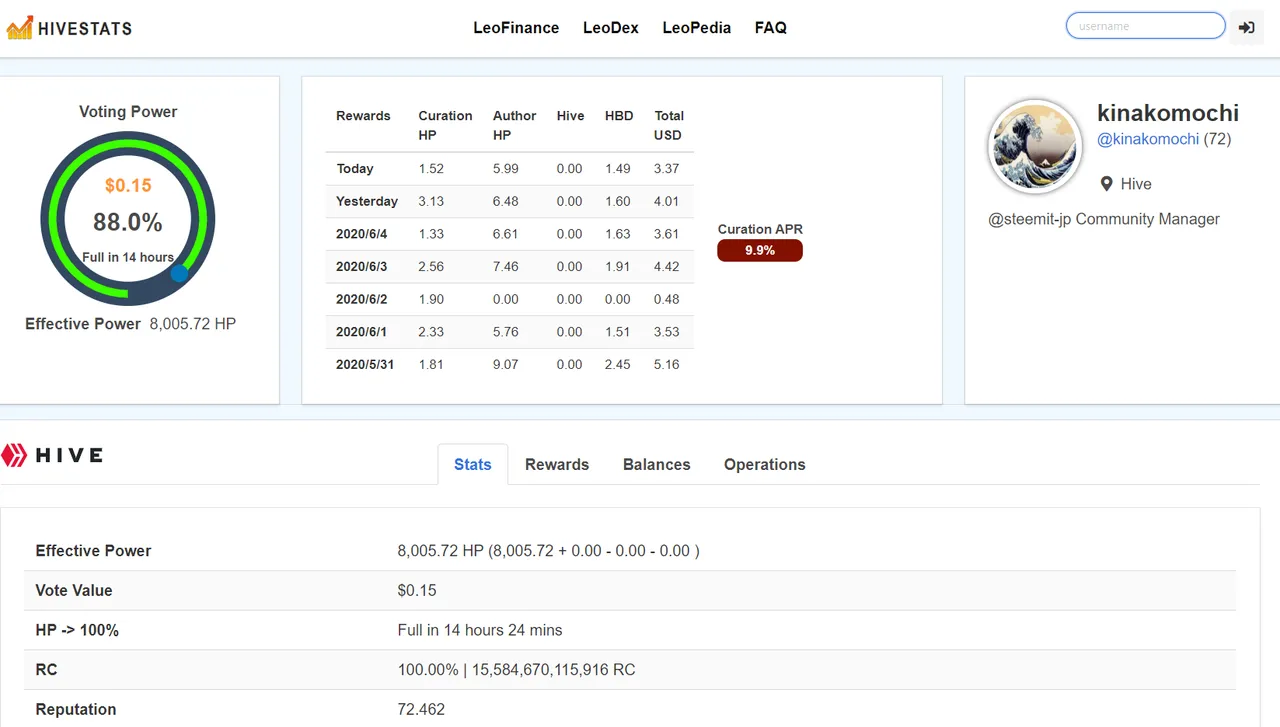Click the HBD column header

click(x=619, y=116)
